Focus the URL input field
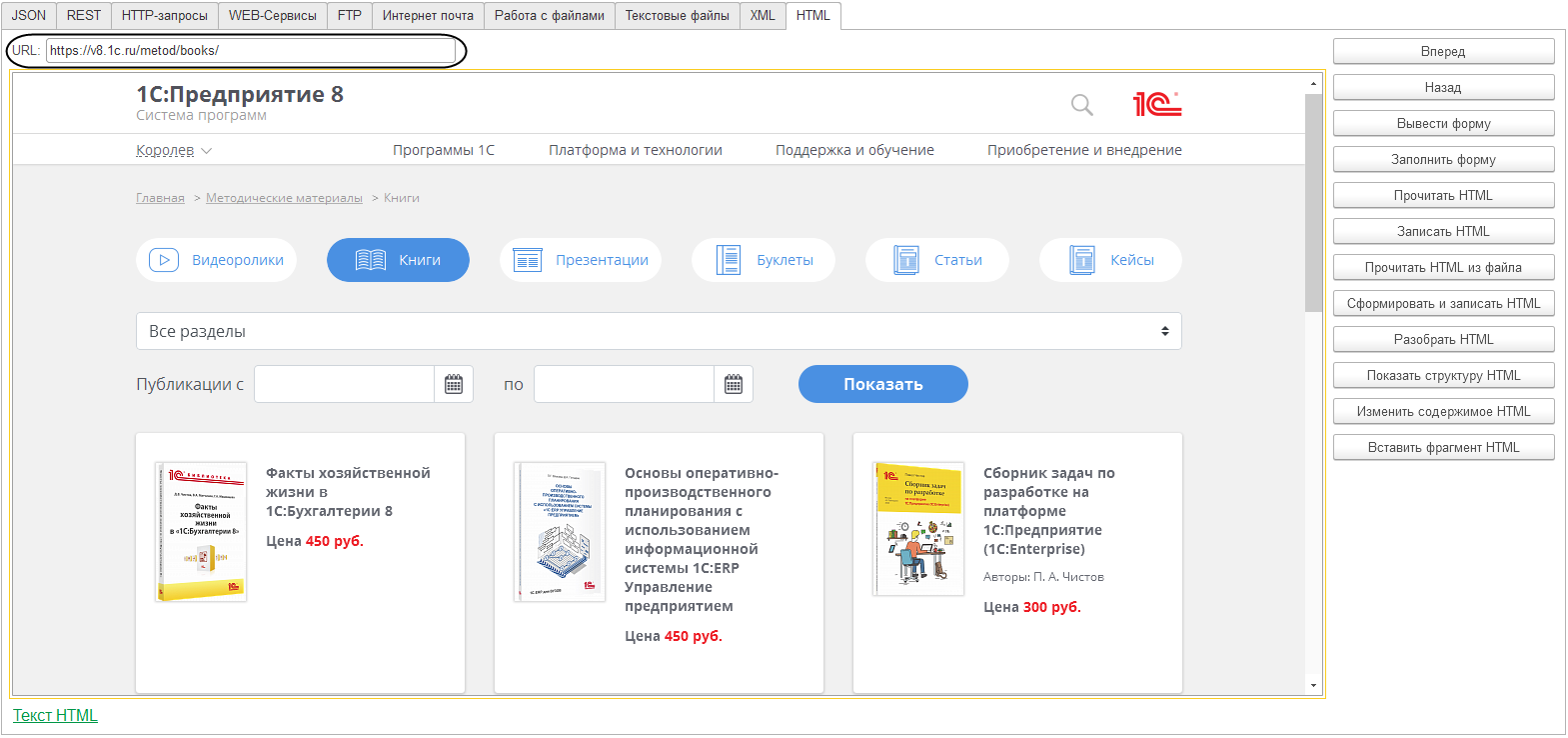 click(x=250, y=50)
